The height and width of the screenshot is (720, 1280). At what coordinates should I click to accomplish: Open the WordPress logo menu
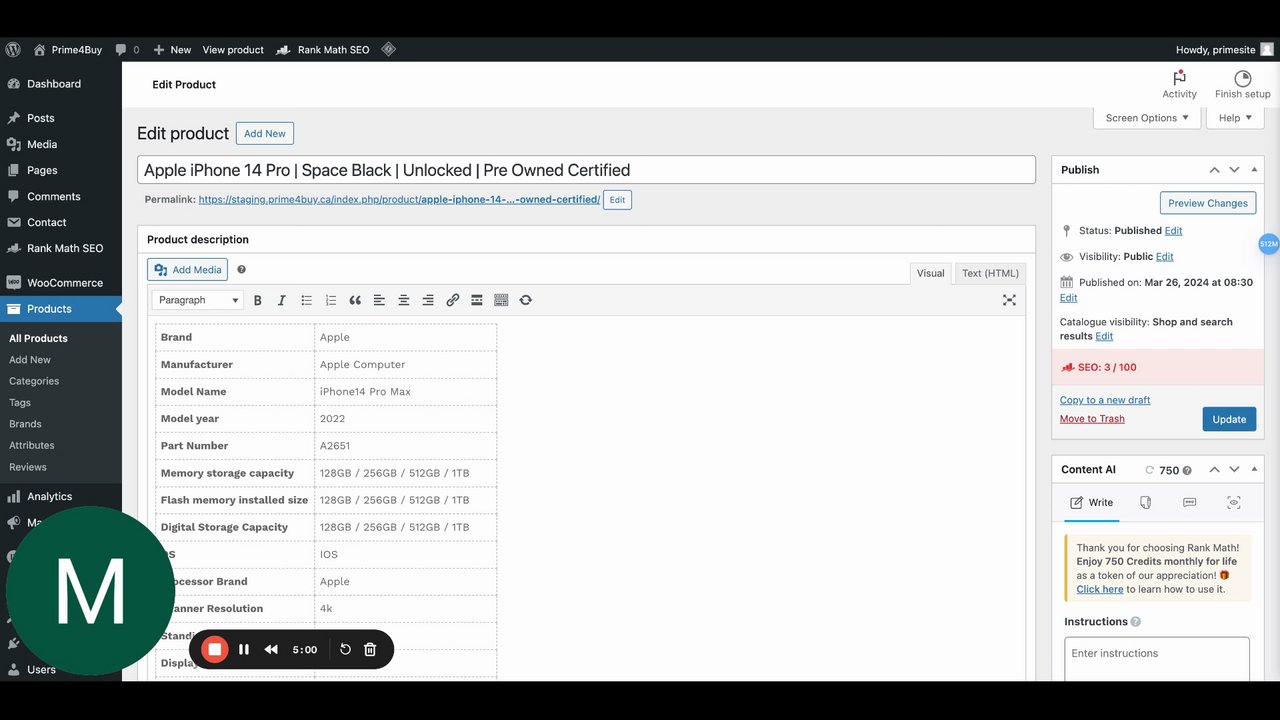tap(13, 49)
